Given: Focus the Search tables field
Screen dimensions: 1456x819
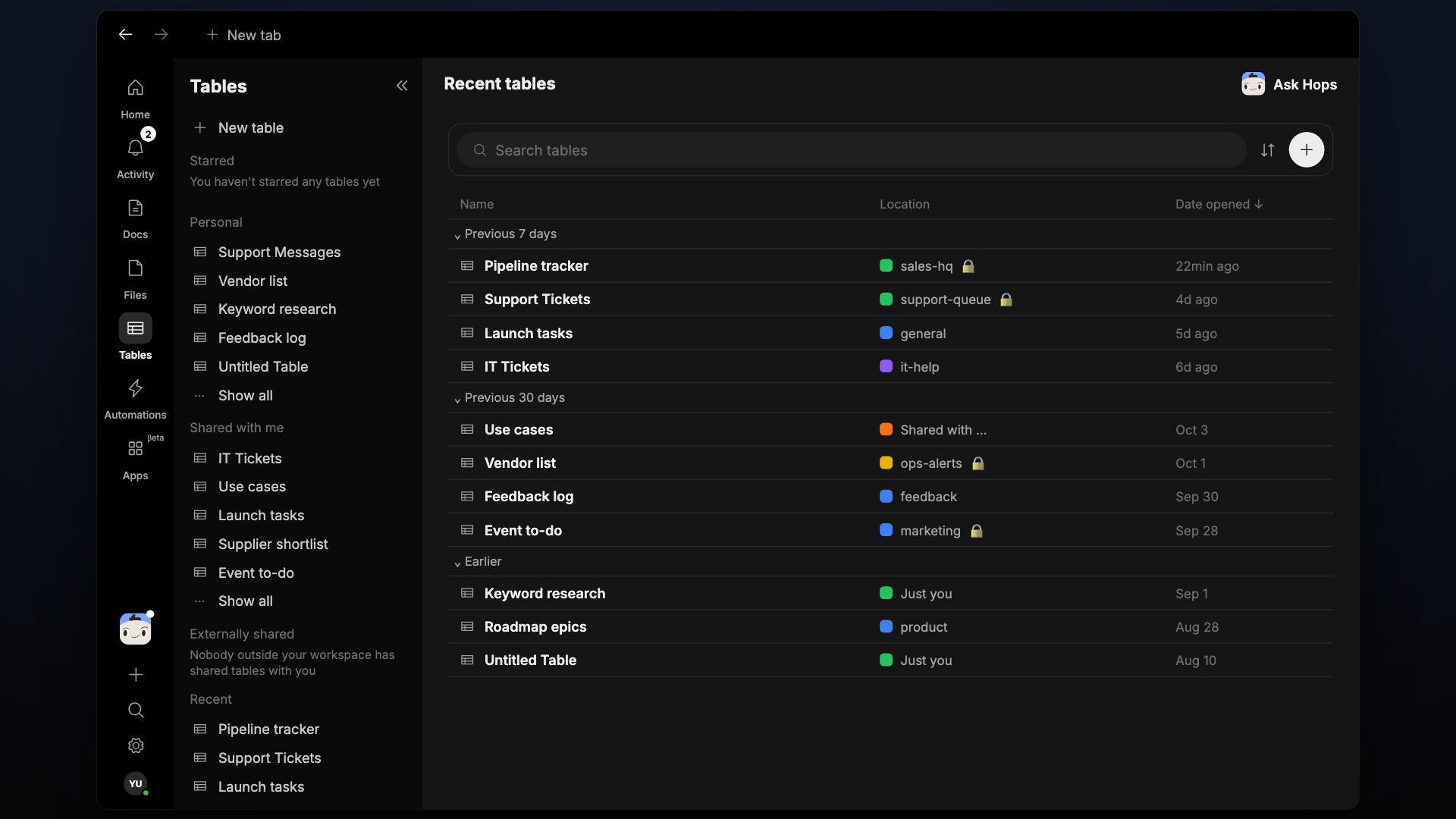Looking at the screenshot, I should [x=851, y=150].
